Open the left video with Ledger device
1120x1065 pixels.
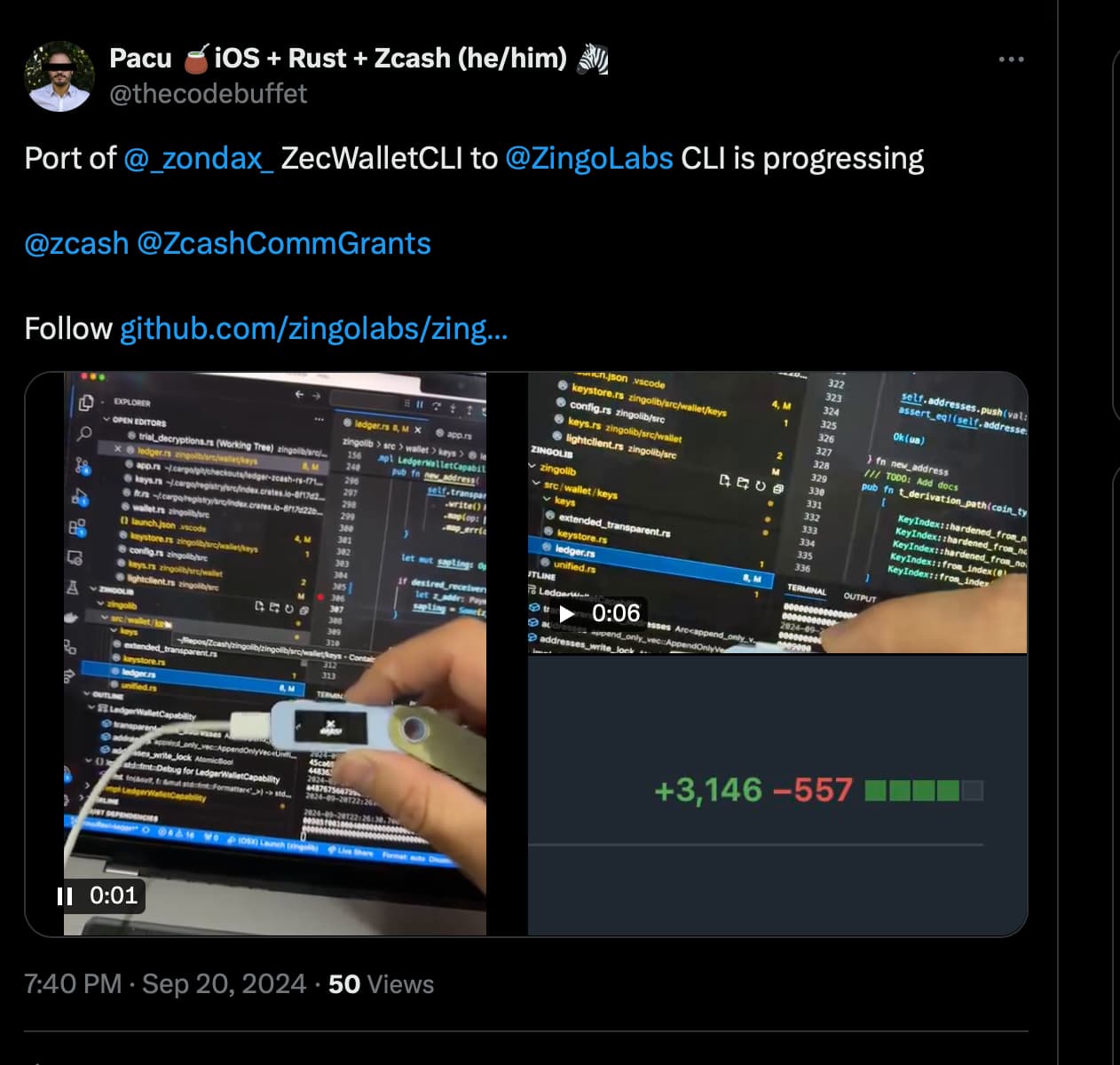point(275,654)
